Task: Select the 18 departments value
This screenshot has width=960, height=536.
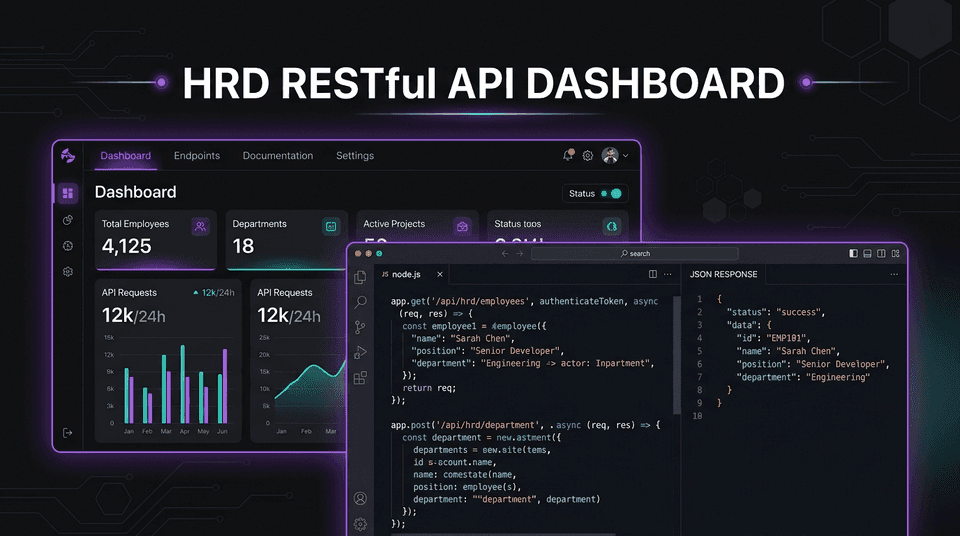Action: [243, 246]
